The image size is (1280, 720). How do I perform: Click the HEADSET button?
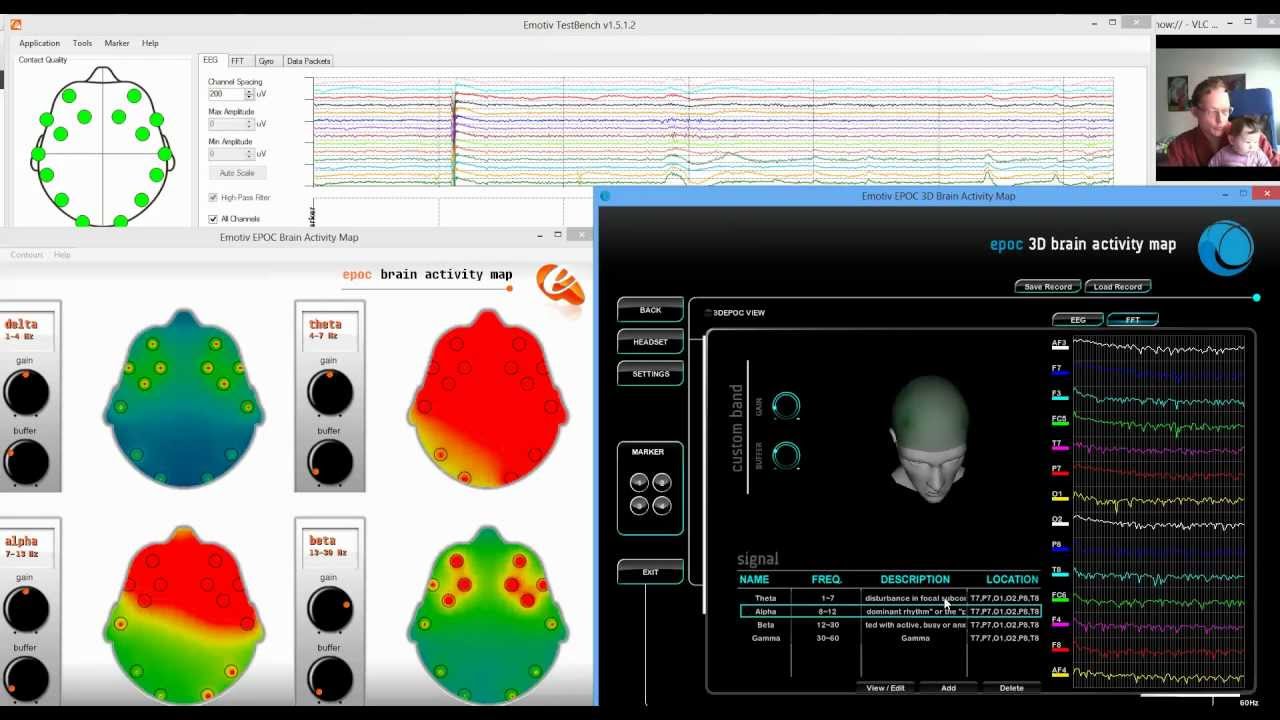tap(650, 342)
